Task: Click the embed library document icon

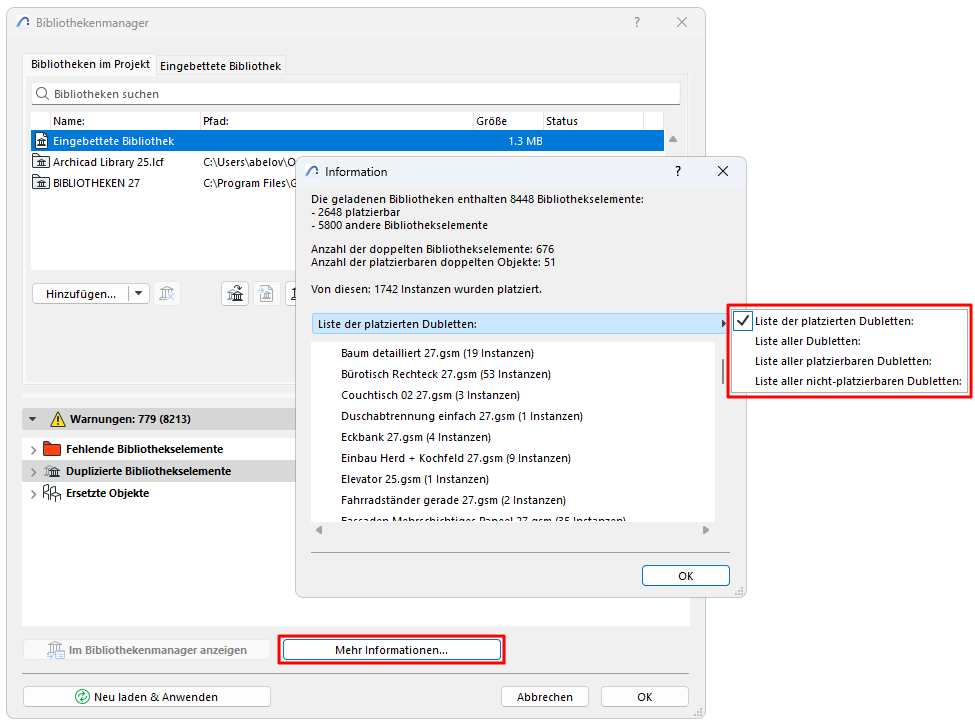Action: click(266, 294)
